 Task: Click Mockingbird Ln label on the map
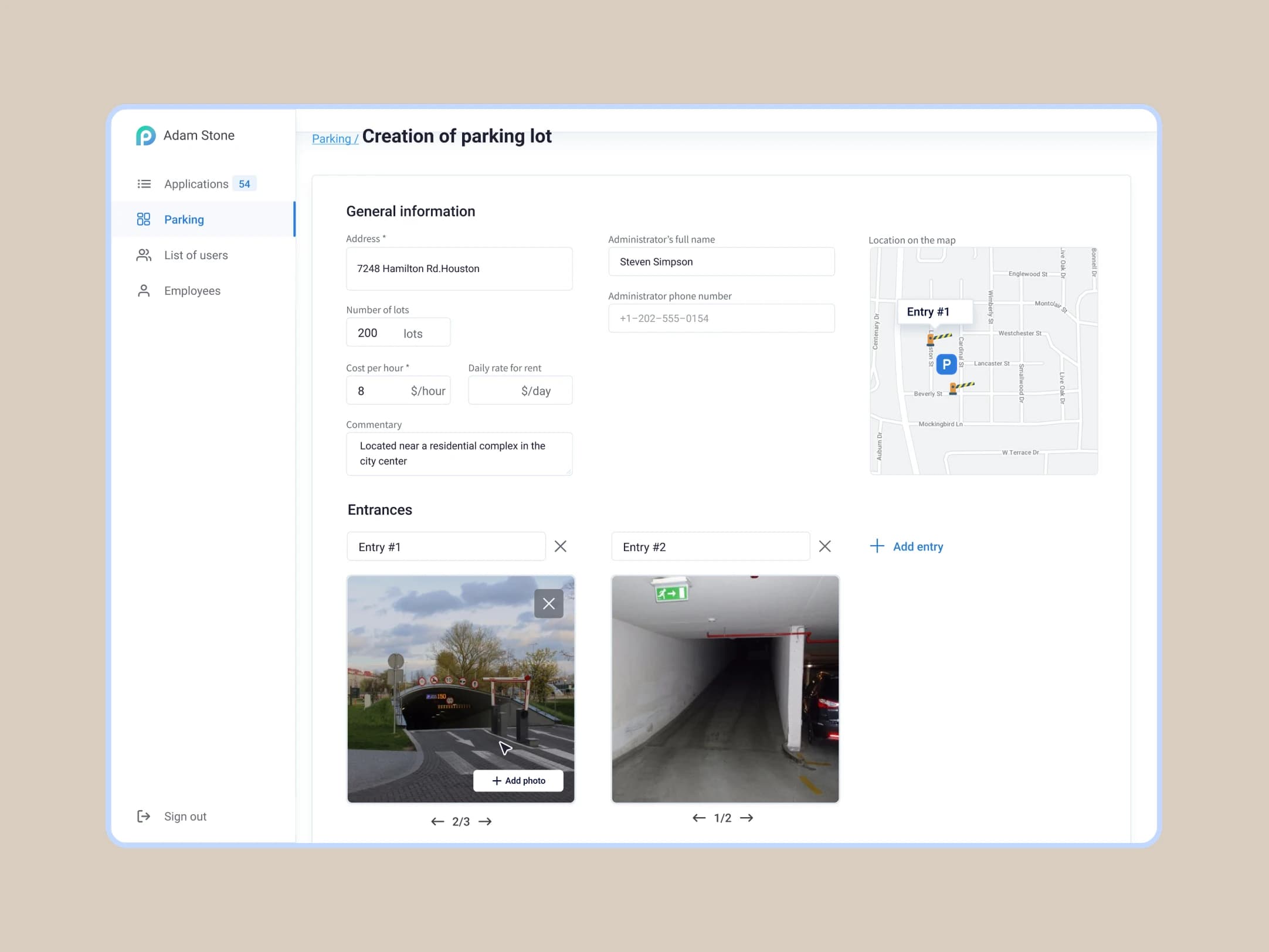941,424
